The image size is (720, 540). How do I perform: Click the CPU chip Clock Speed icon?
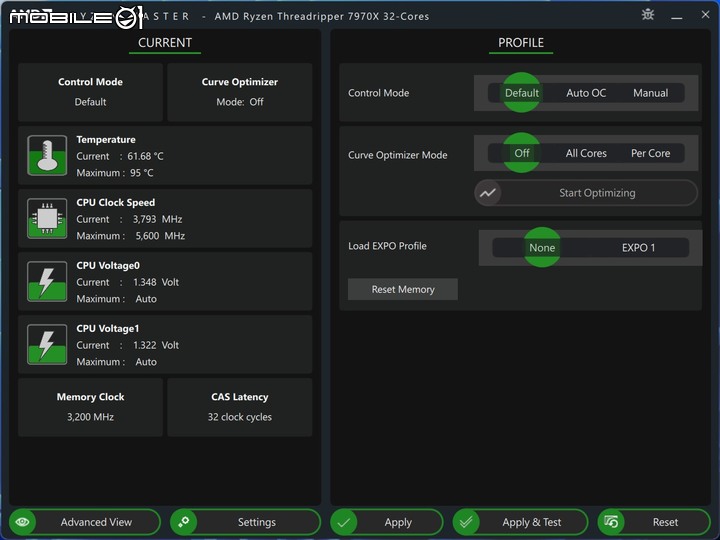coord(47,218)
